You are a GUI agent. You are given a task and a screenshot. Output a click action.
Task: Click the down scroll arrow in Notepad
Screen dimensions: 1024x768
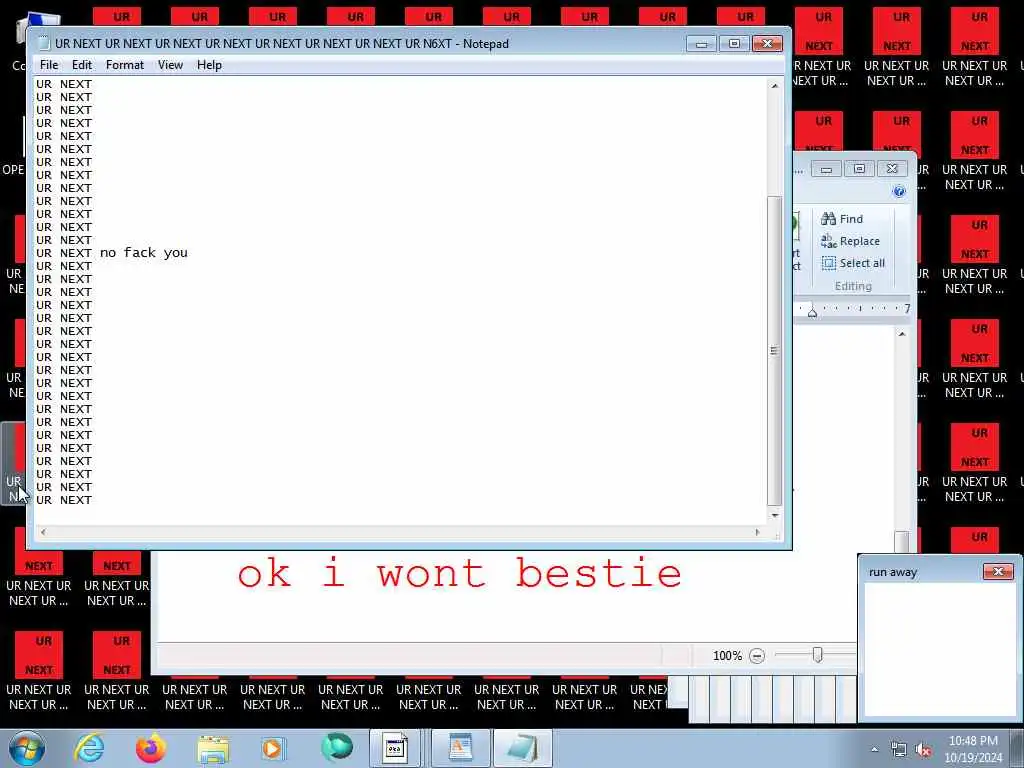click(775, 515)
